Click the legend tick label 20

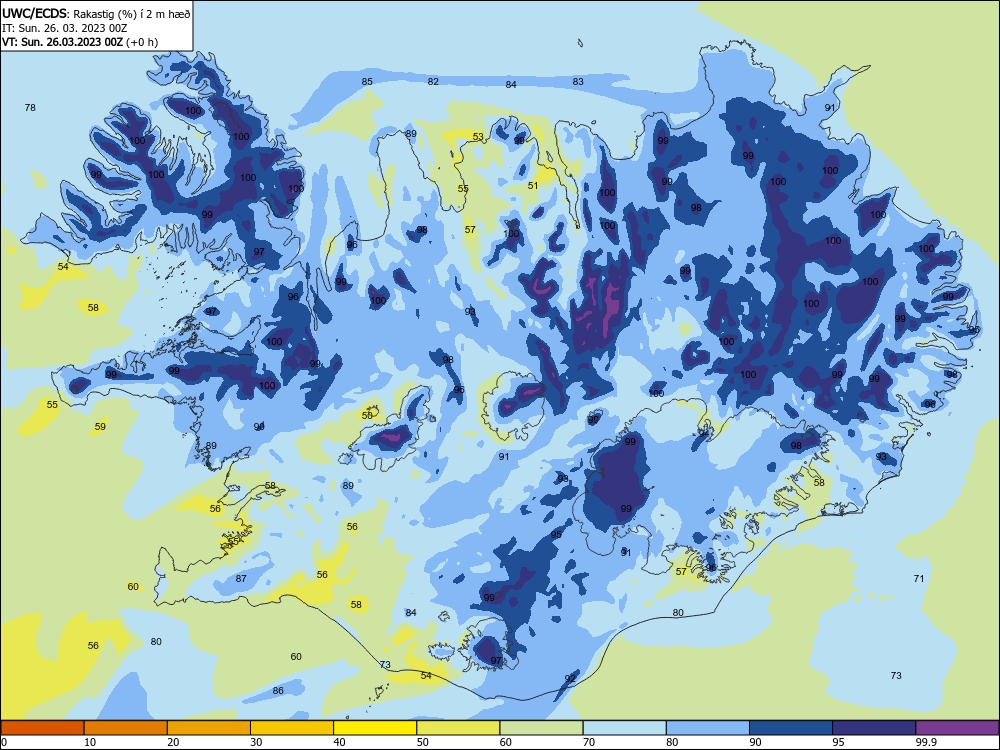tap(173, 742)
